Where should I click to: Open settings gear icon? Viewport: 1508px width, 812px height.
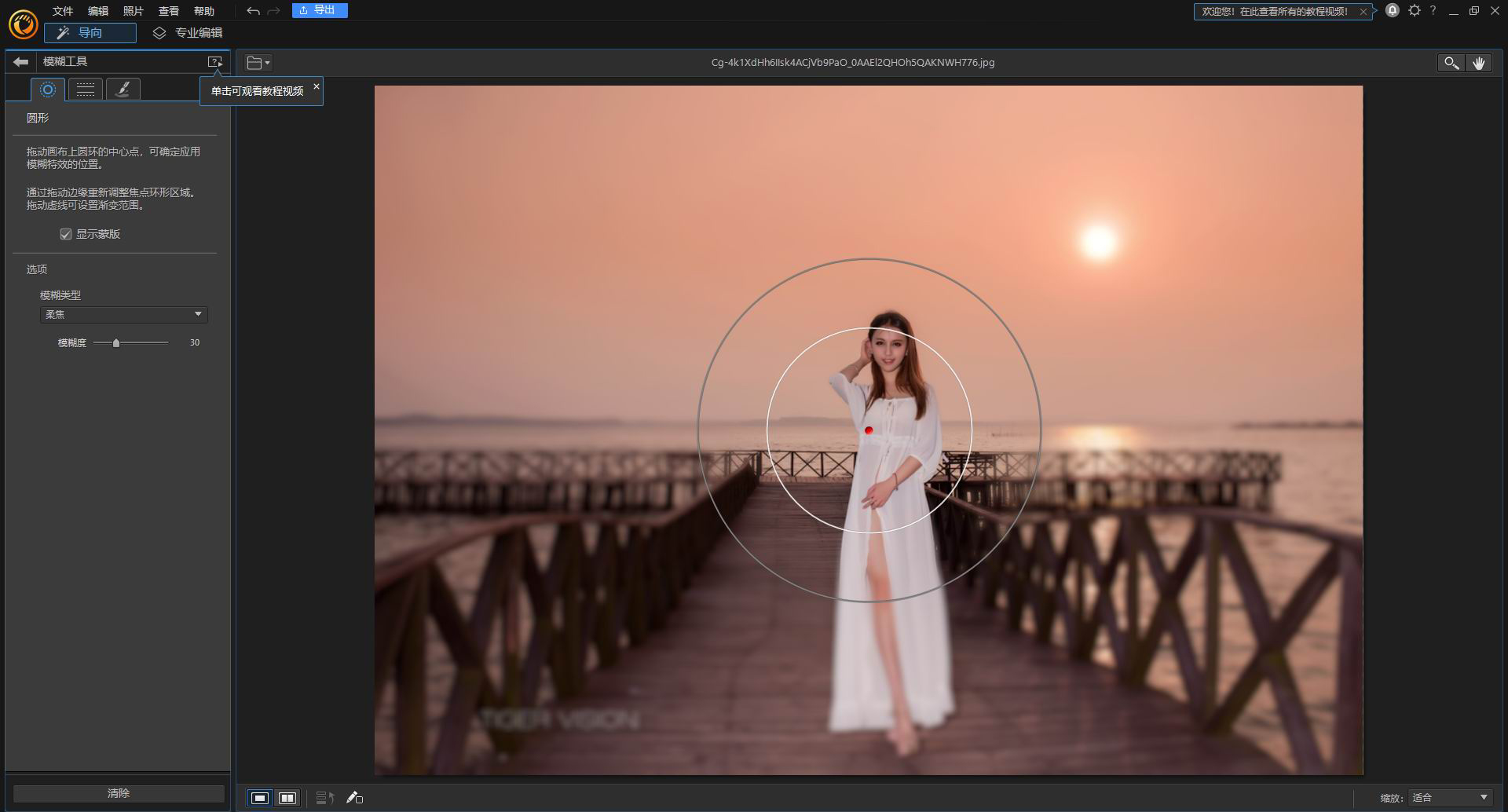click(x=1415, y=10)
